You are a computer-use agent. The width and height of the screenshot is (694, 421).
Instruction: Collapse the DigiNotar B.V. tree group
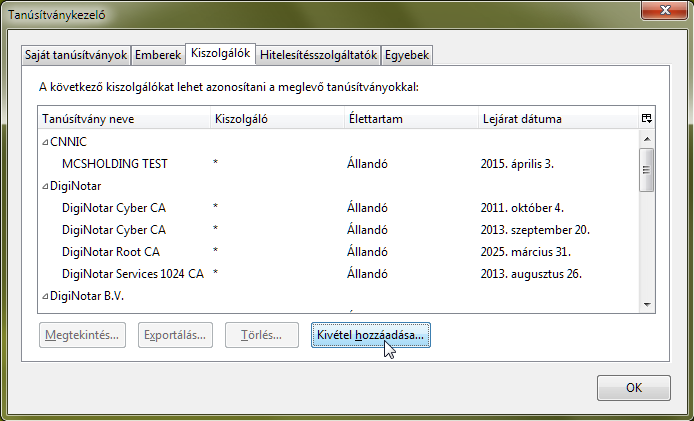[x=45, y=296]
